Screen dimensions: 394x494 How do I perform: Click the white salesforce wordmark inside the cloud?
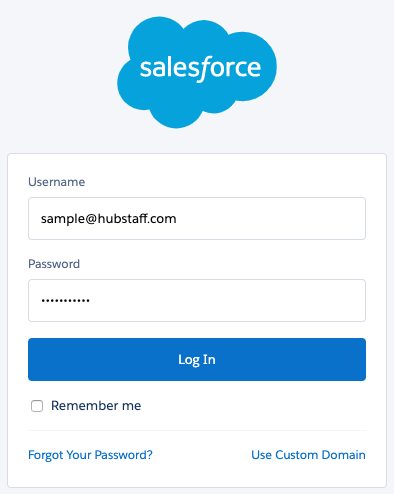200,69
